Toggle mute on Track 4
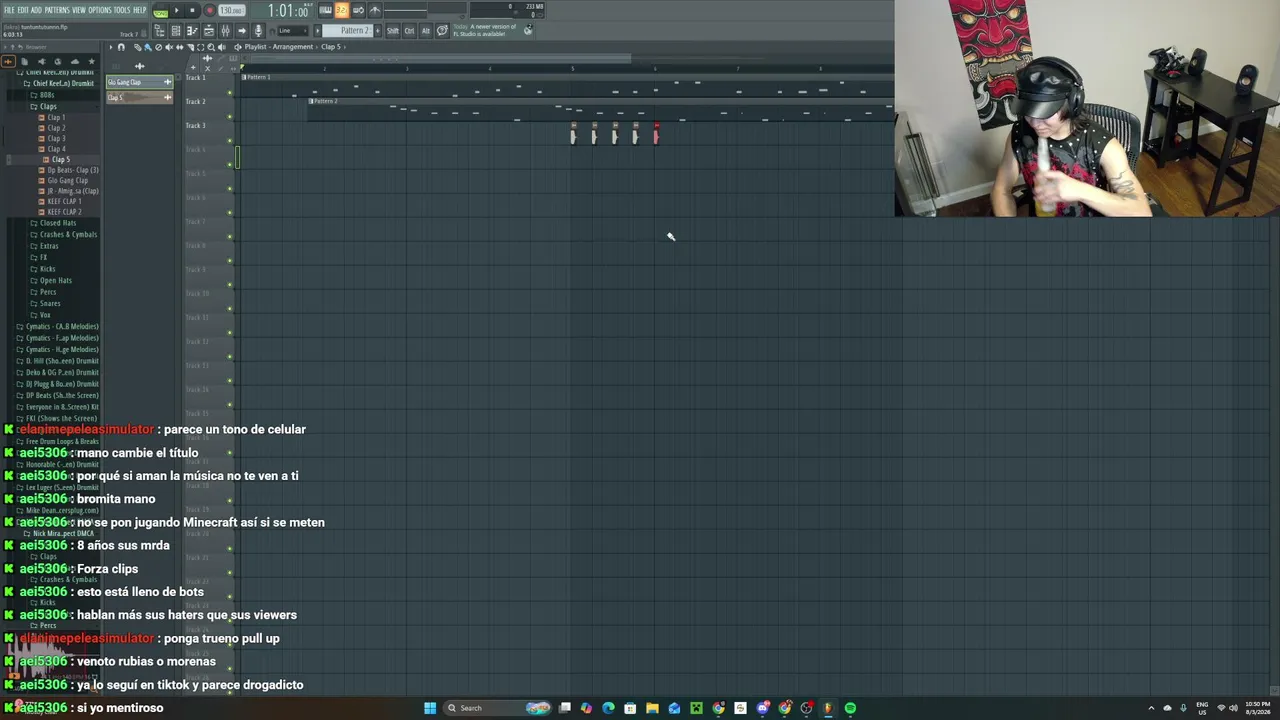 click(x=230, y=165)
